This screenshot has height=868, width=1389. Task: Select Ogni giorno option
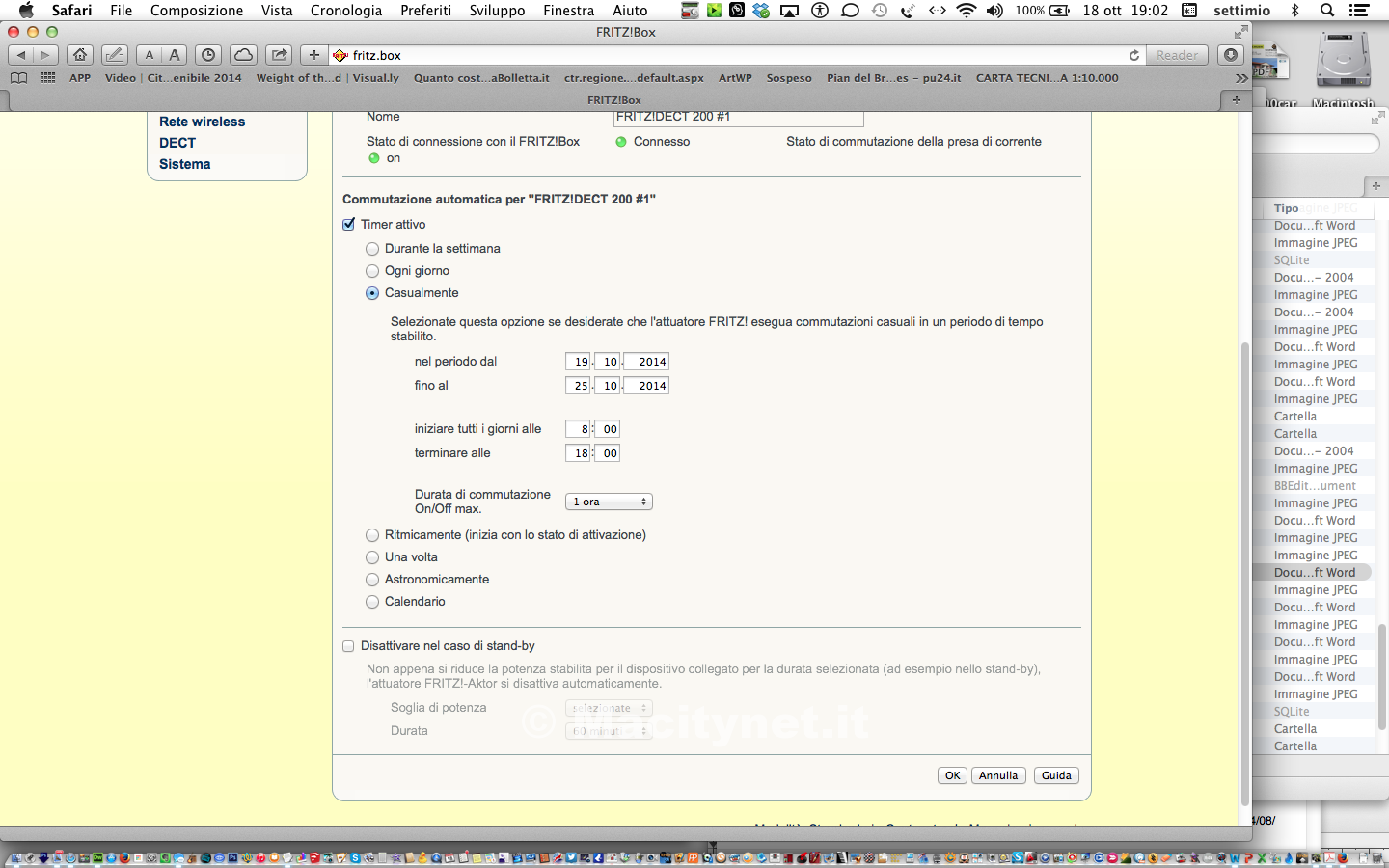[x=372, y=271]
